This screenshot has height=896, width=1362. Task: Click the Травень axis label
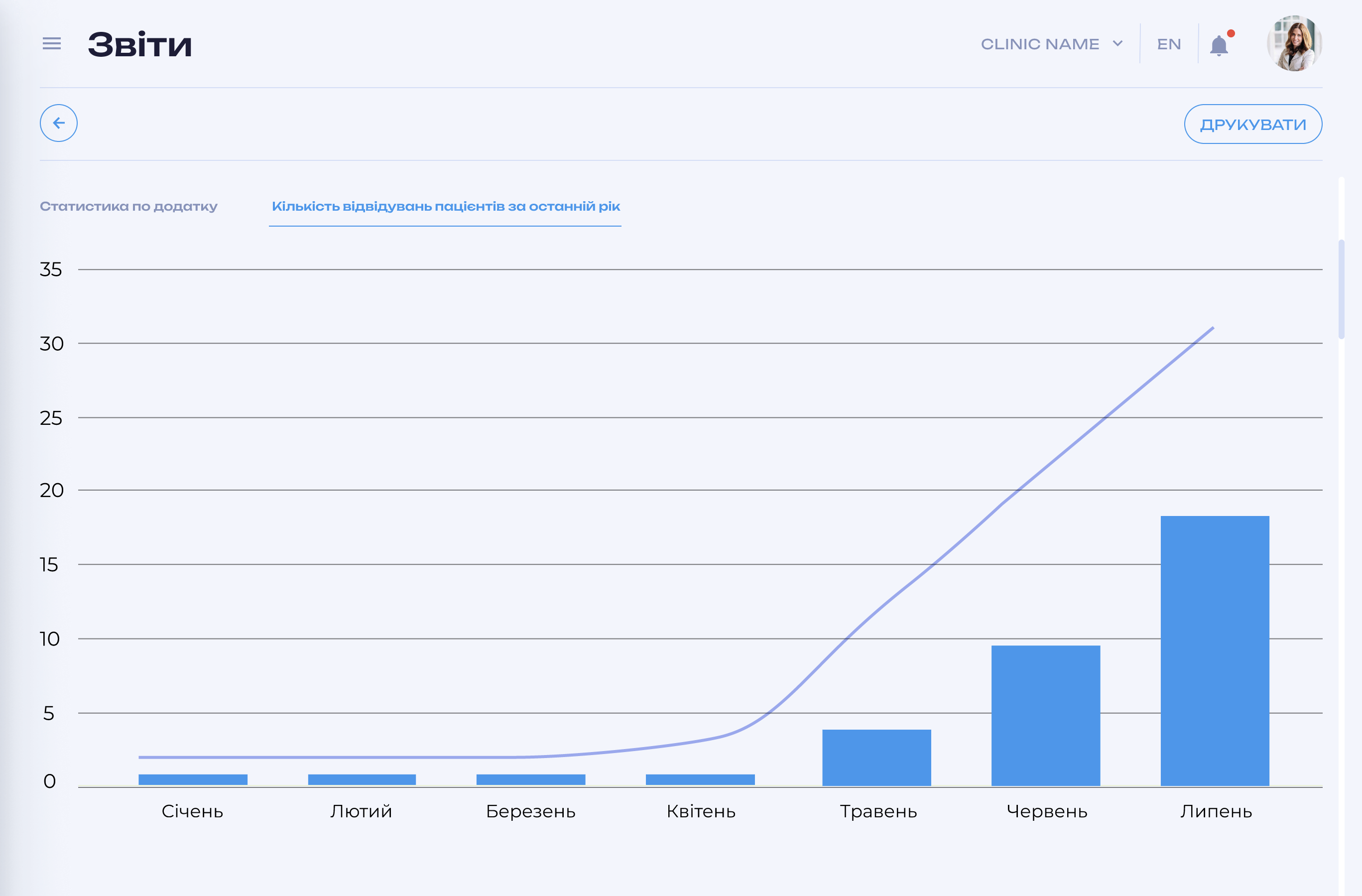878,811
